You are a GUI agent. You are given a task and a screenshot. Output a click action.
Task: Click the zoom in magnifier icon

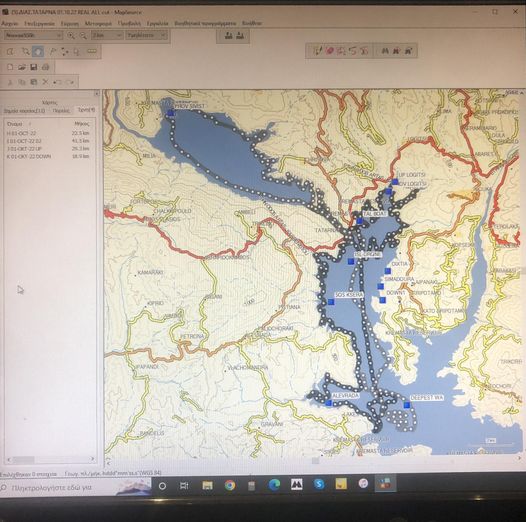pyautogui.click(x=71, y=35)
